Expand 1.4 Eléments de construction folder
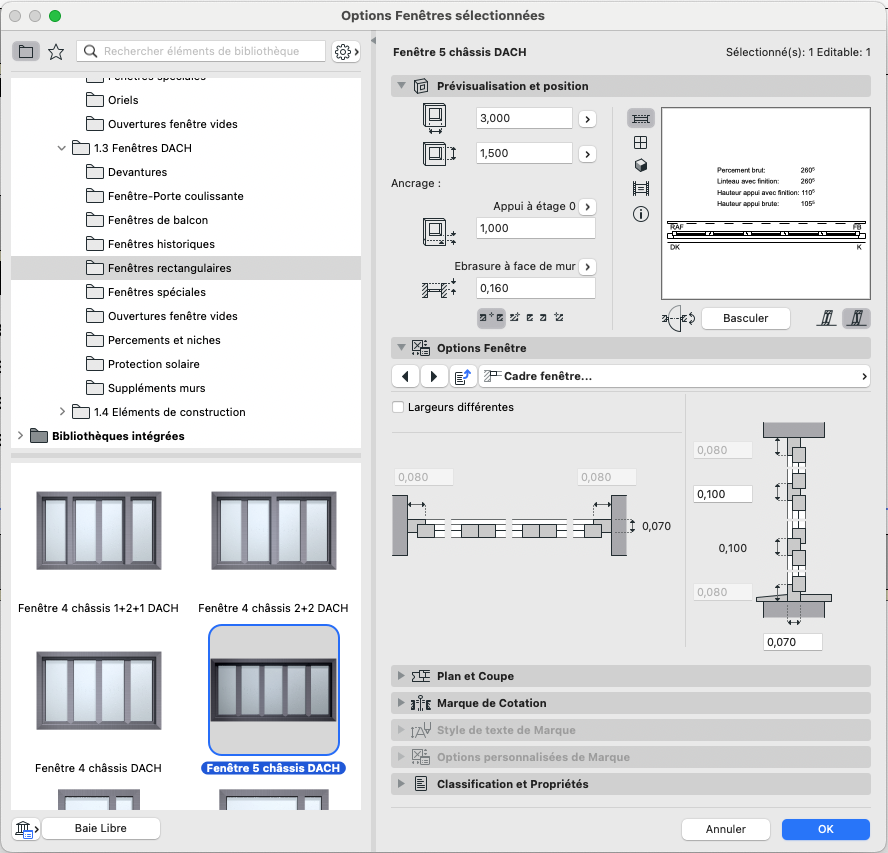 62,412
